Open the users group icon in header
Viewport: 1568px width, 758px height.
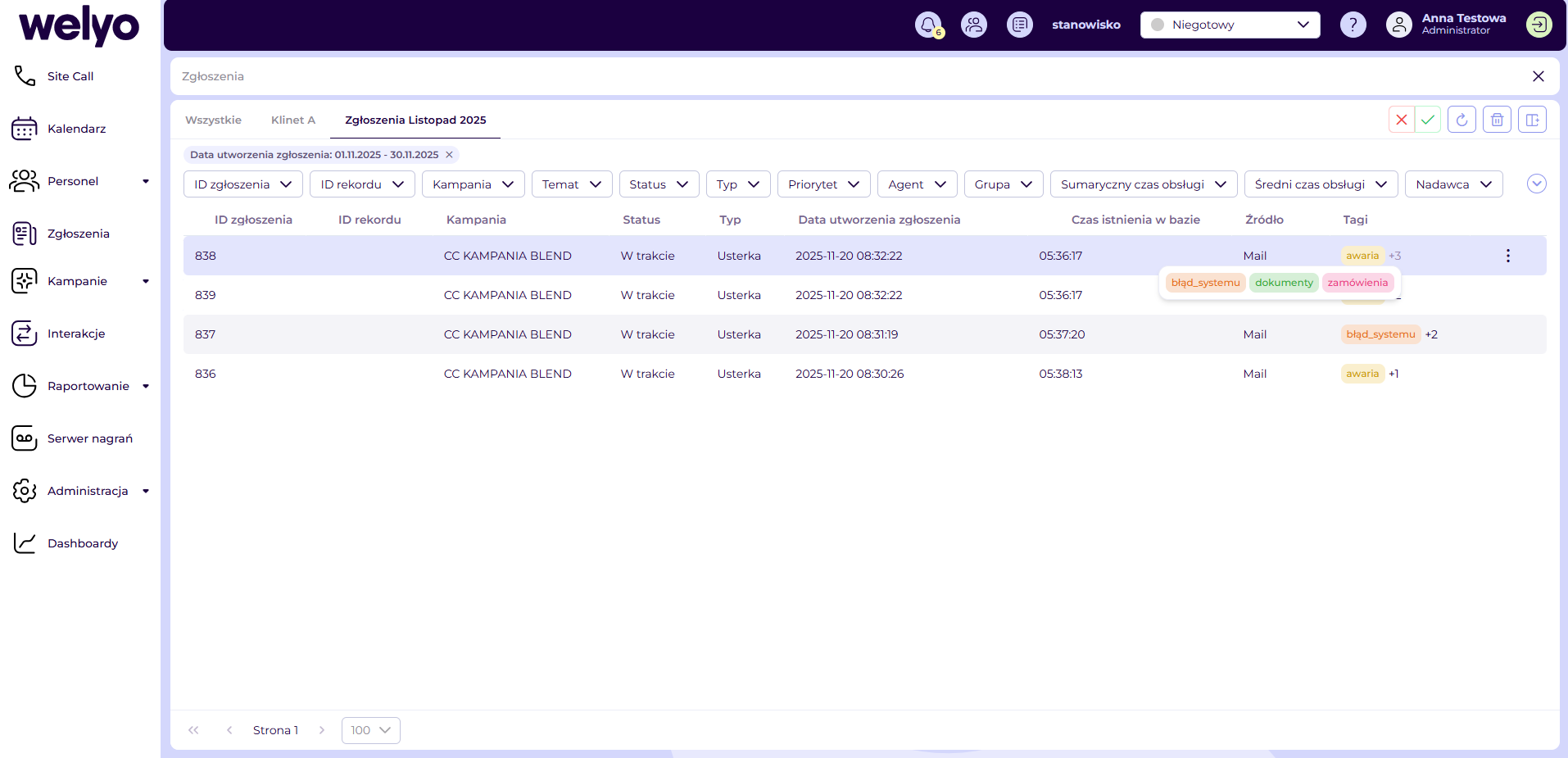point(973,25)
